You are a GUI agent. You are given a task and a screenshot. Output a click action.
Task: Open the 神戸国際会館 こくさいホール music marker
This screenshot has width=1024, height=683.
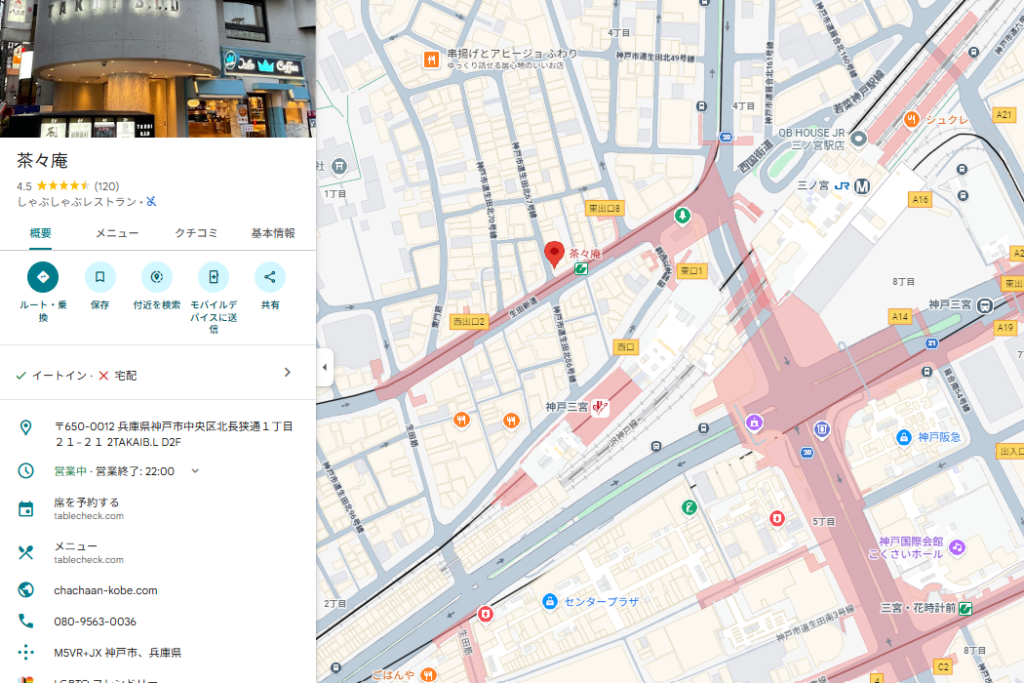pos(957,547)
